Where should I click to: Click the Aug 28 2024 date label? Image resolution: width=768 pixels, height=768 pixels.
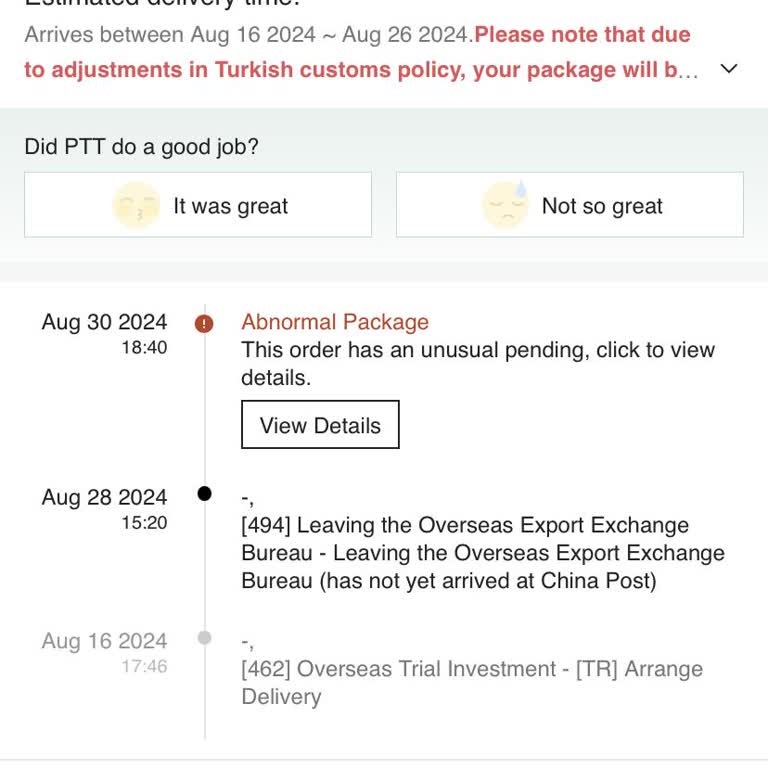[104, 497]
